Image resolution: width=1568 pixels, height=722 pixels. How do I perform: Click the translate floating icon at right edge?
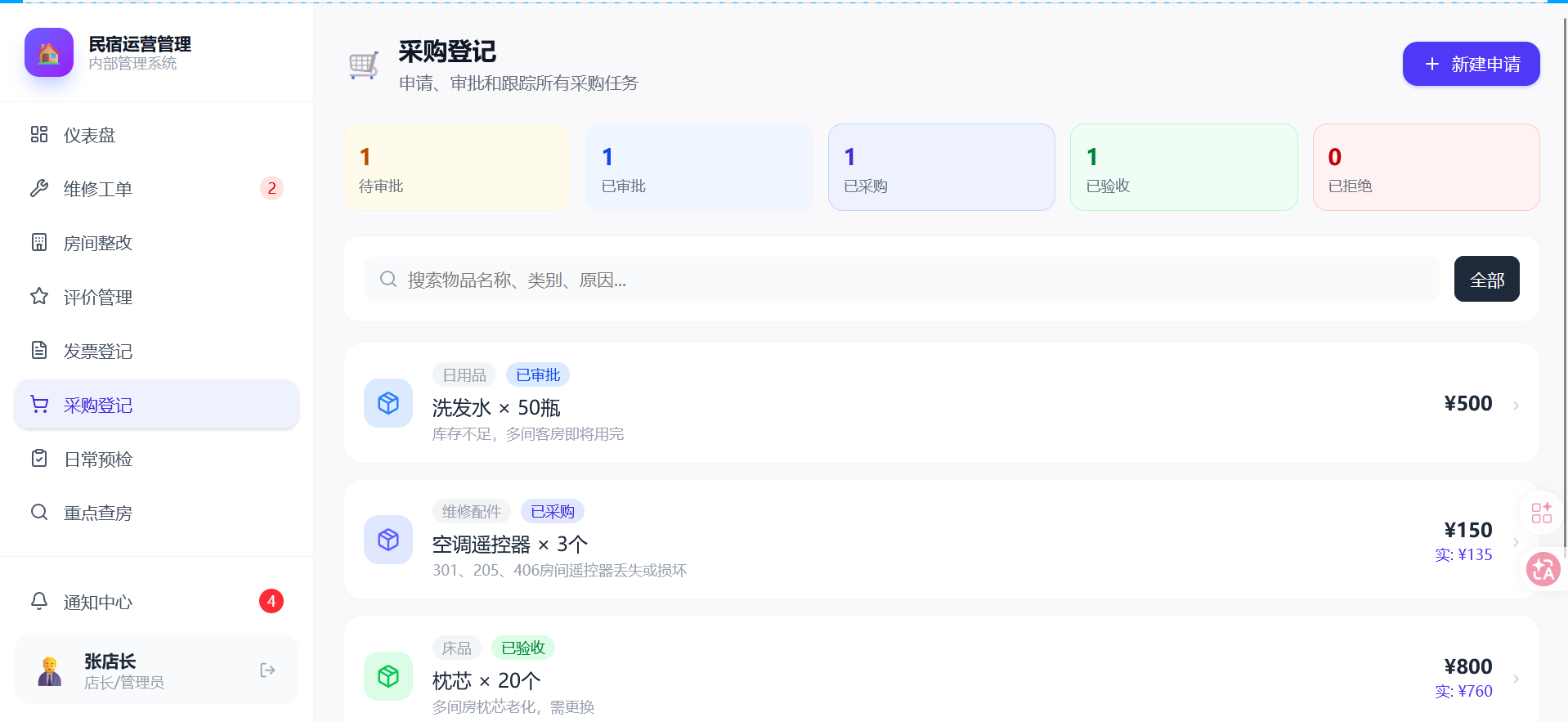pos(1543,569)
